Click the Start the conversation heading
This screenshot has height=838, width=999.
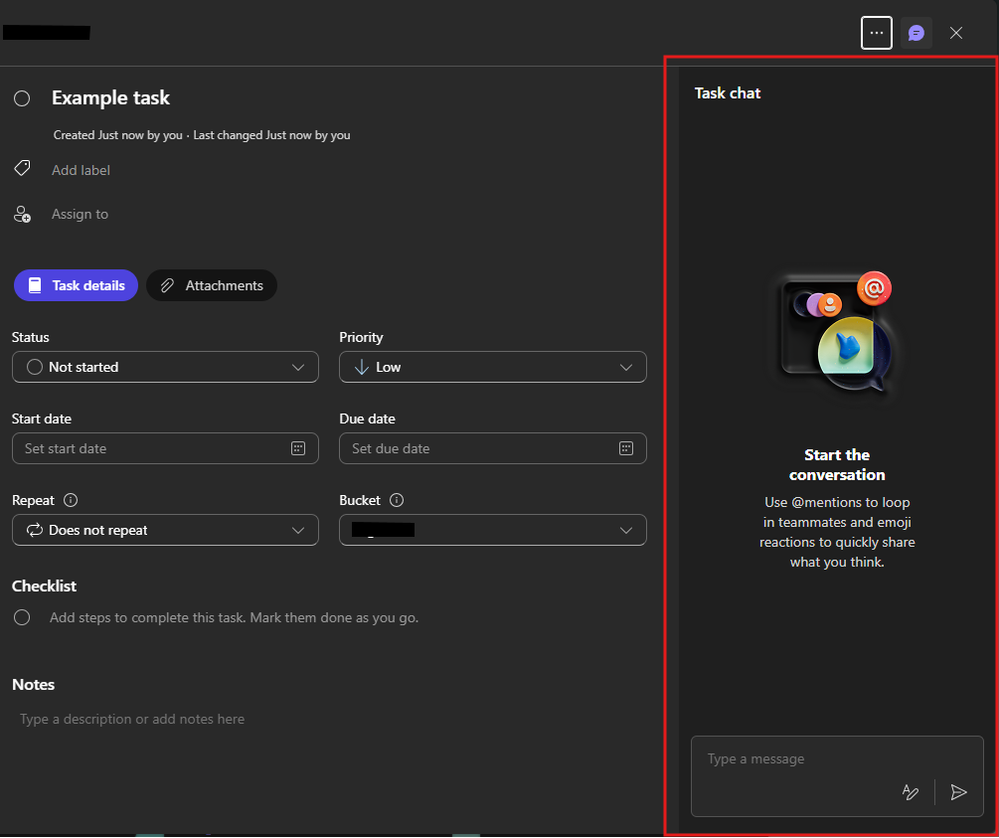click(x=837, y=465)
